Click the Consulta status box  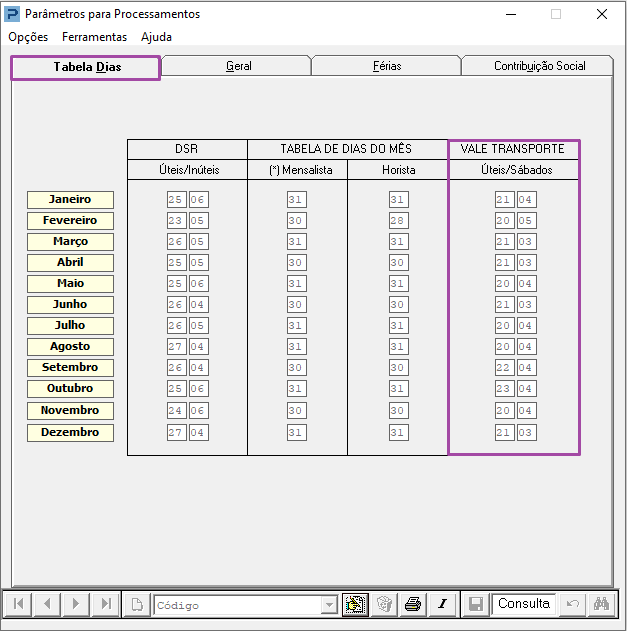tap(524, 604)
